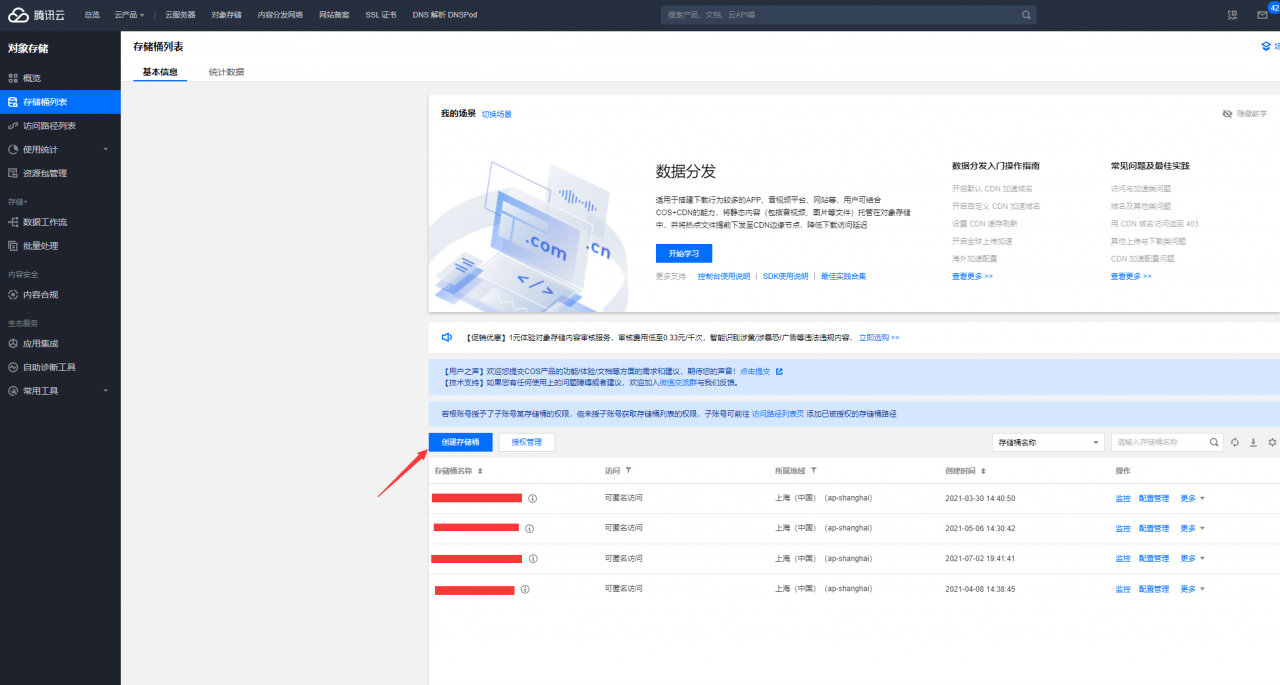Open the message center mail icon
Viewport: 1280px width, 685px height.
coord(1263,15)
